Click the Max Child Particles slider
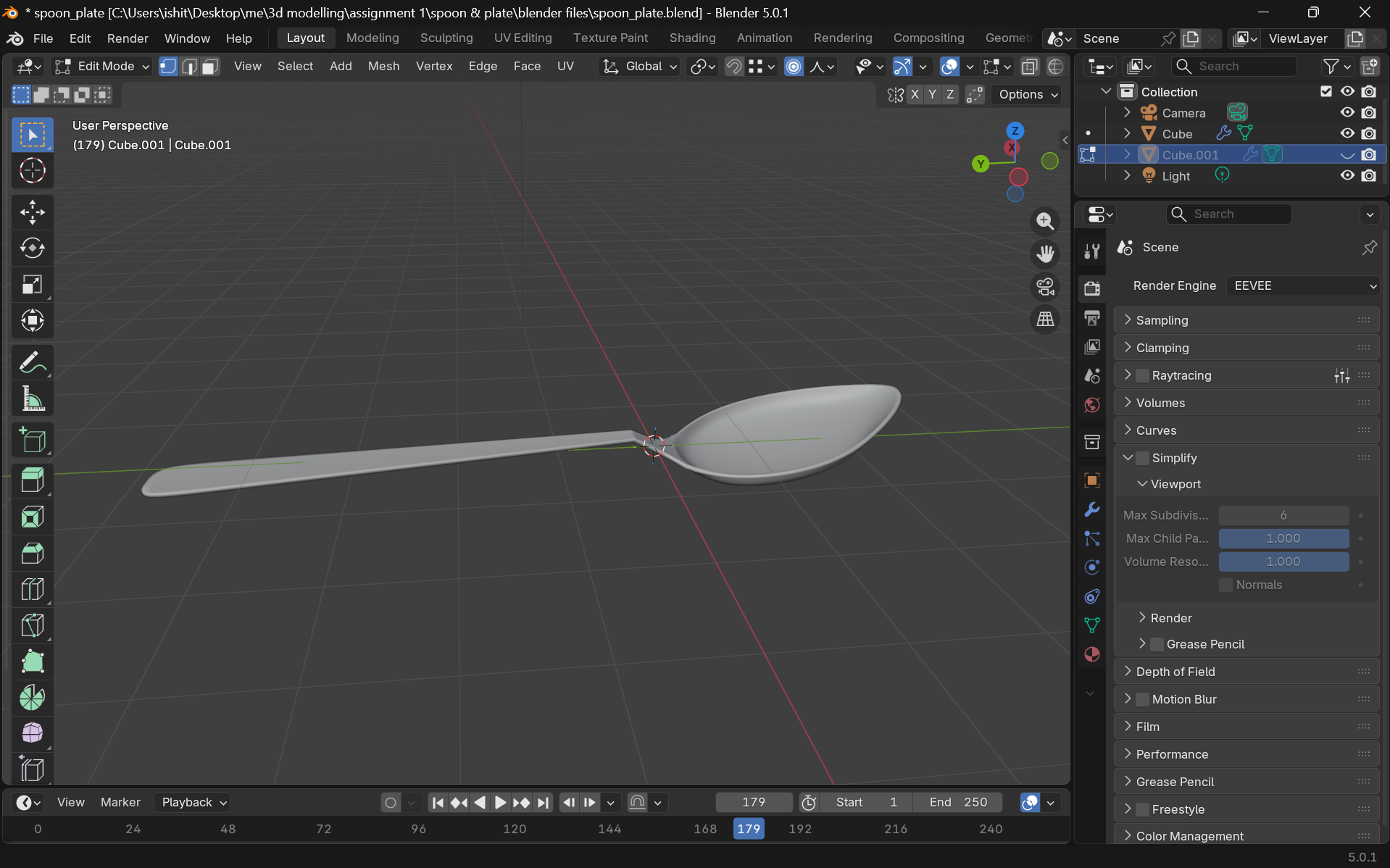This screenshot has width=1390, height=868. pos(1283,538)
